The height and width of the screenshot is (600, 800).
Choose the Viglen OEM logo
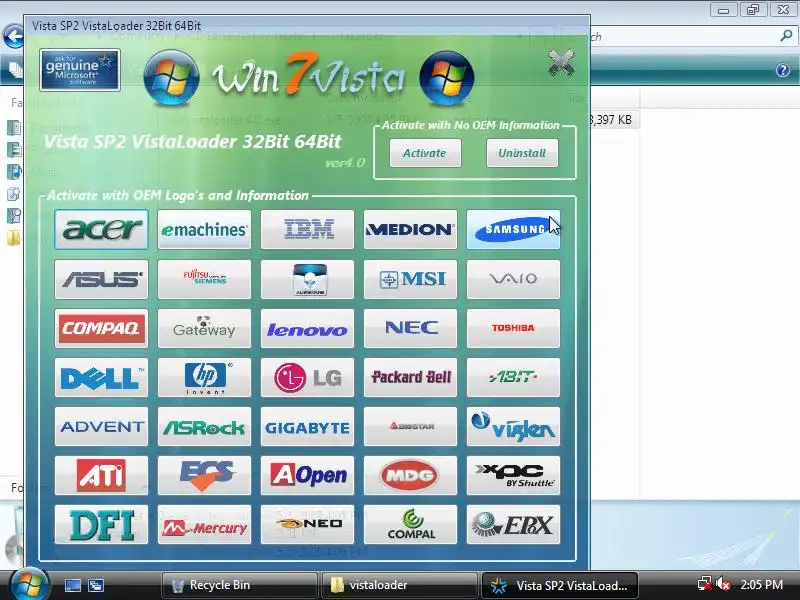(x=513, y=426)
